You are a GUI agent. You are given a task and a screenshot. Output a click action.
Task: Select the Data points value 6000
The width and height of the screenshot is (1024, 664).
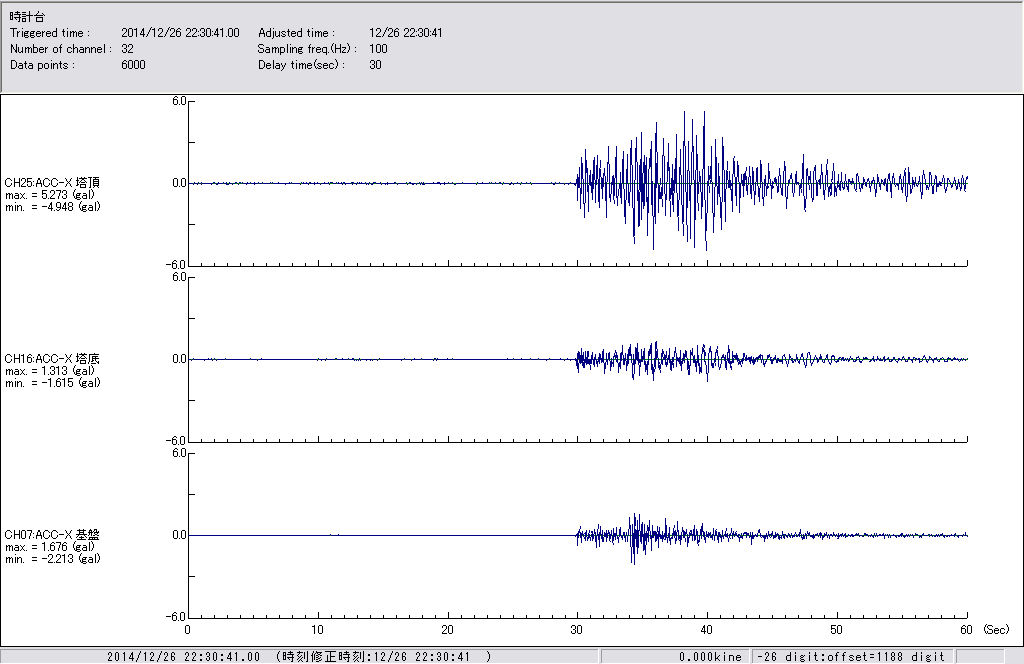[133, 65]
